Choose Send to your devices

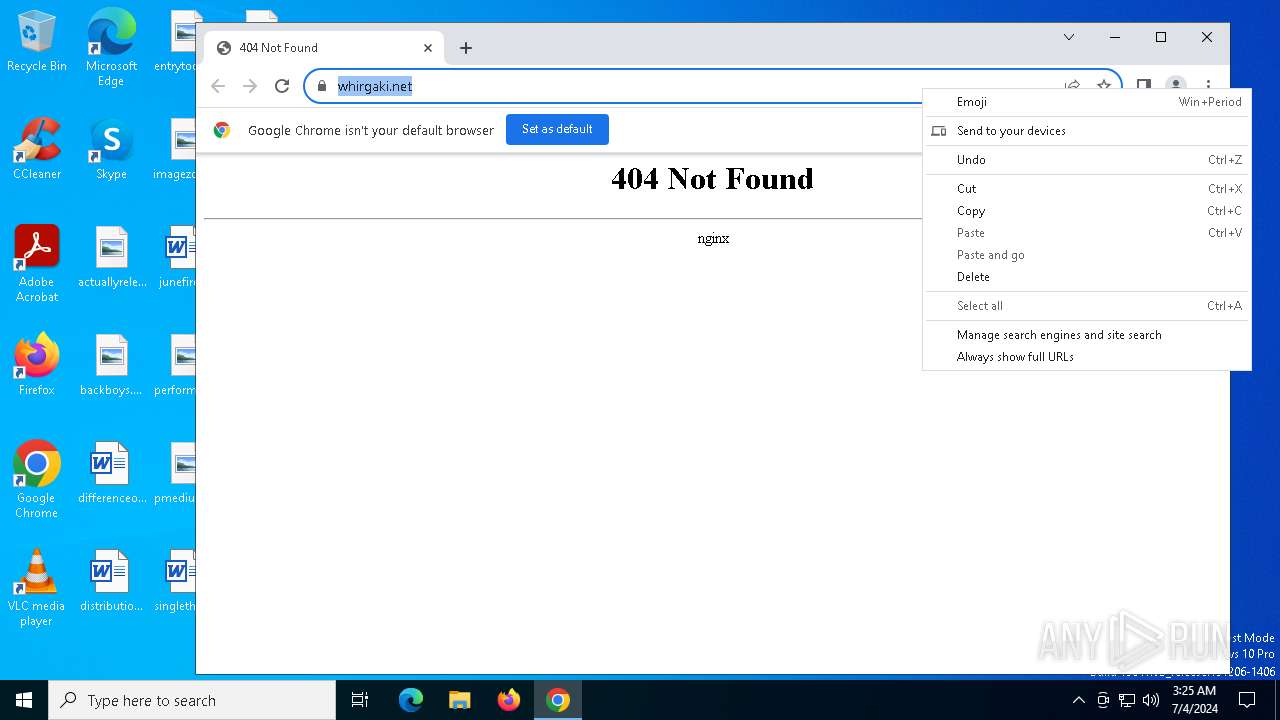click(x=1087, y=131)
